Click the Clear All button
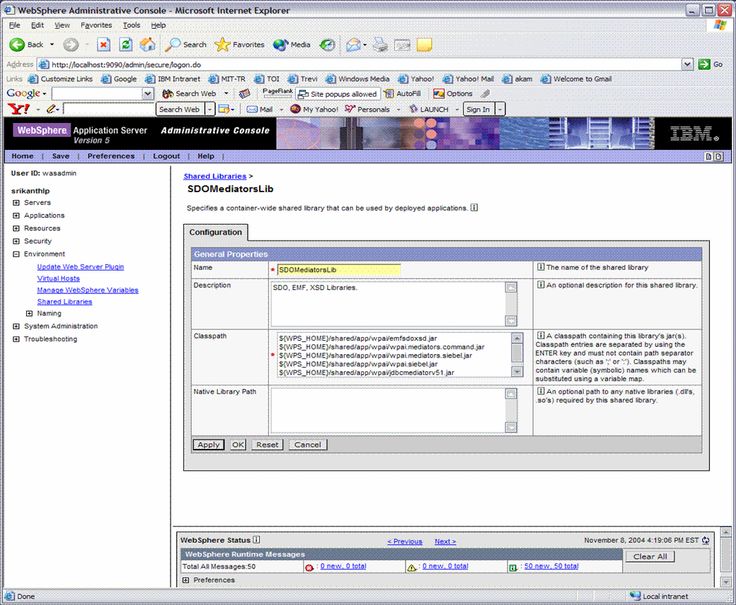This screenshot has width=736, height=605. (x=650, y=556)
